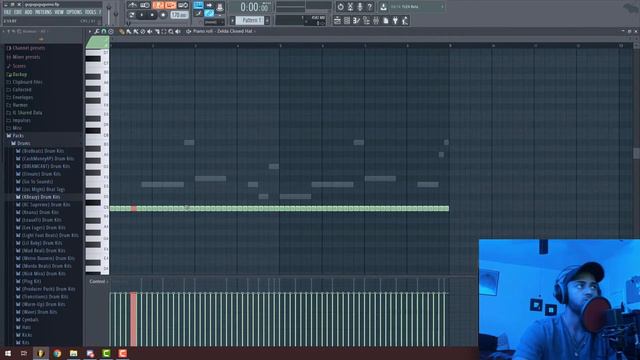
Task: Click the Play button in transport
Action: click(x=141, y=15)
